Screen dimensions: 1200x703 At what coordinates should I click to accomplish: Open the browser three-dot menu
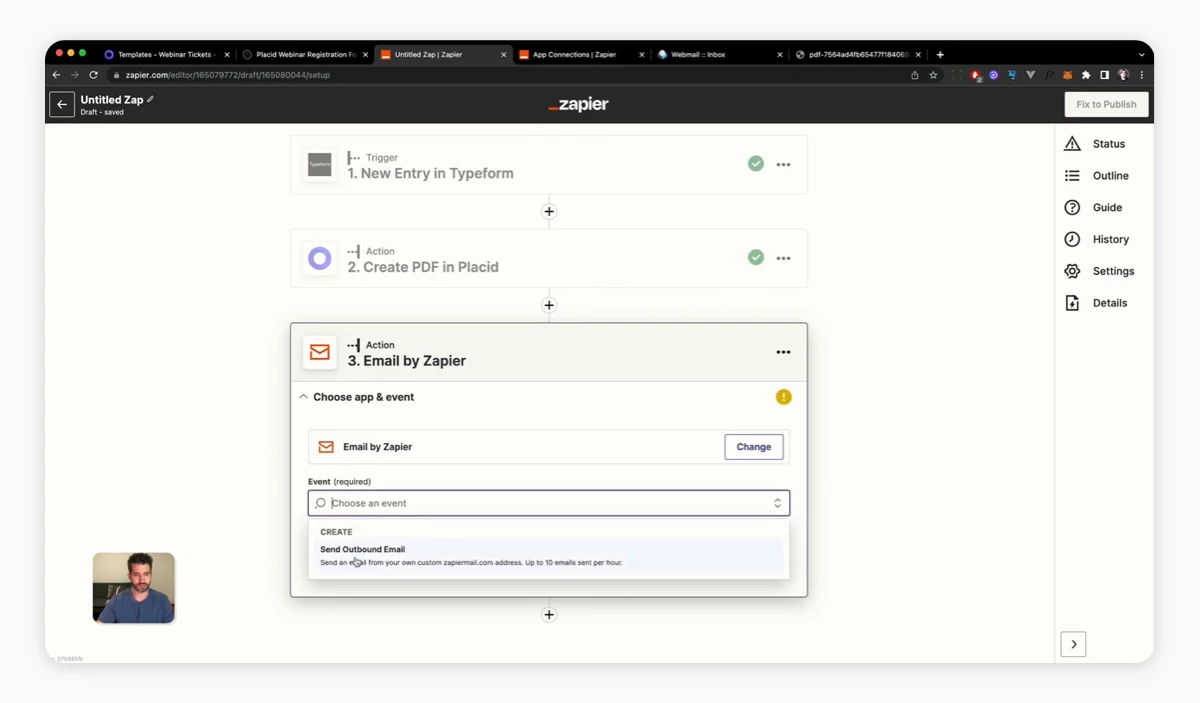click(x=1141, y=75)
